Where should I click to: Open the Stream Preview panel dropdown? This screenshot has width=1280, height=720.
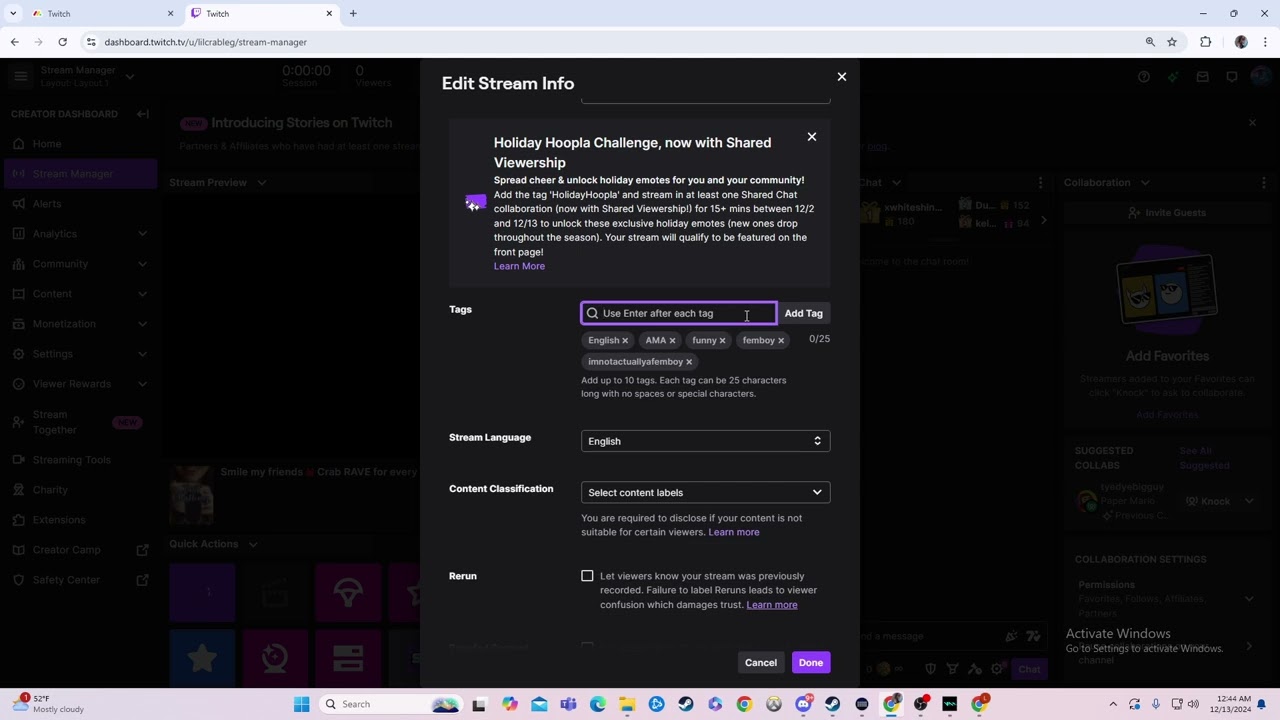261,183
